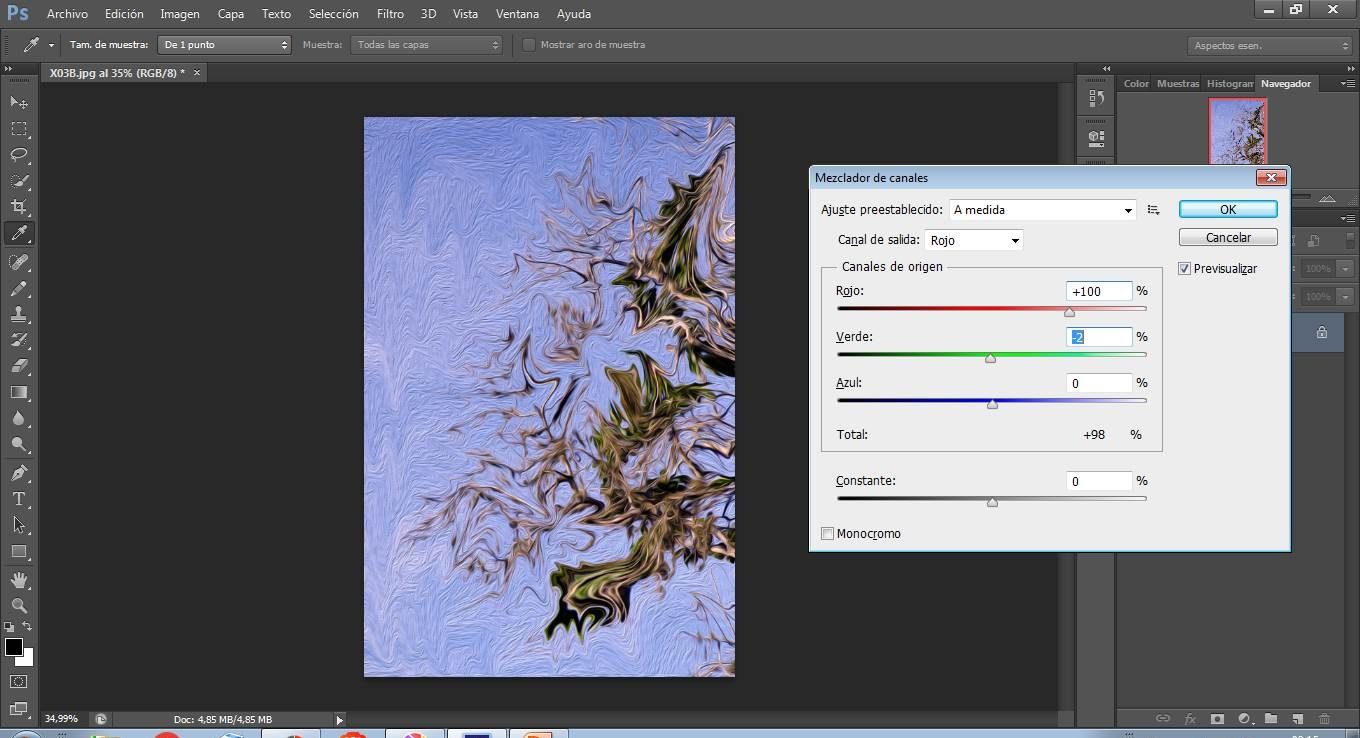Image resolution: width=1360 pixels, height=738 pixels.
Task: Click the Cancelar button
Action: coord(1228,237)
